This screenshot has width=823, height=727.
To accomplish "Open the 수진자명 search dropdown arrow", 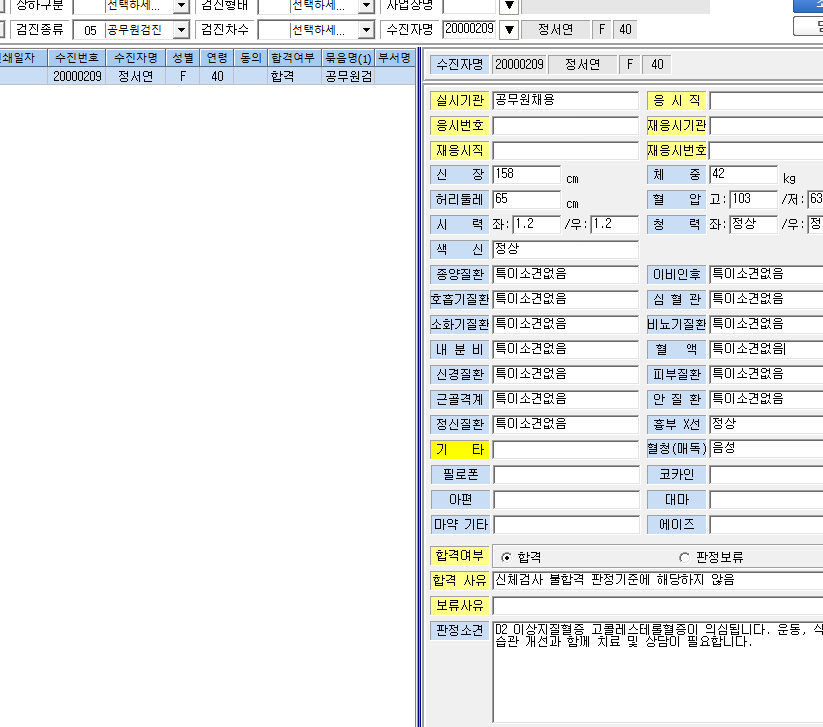I will point(509,29).
